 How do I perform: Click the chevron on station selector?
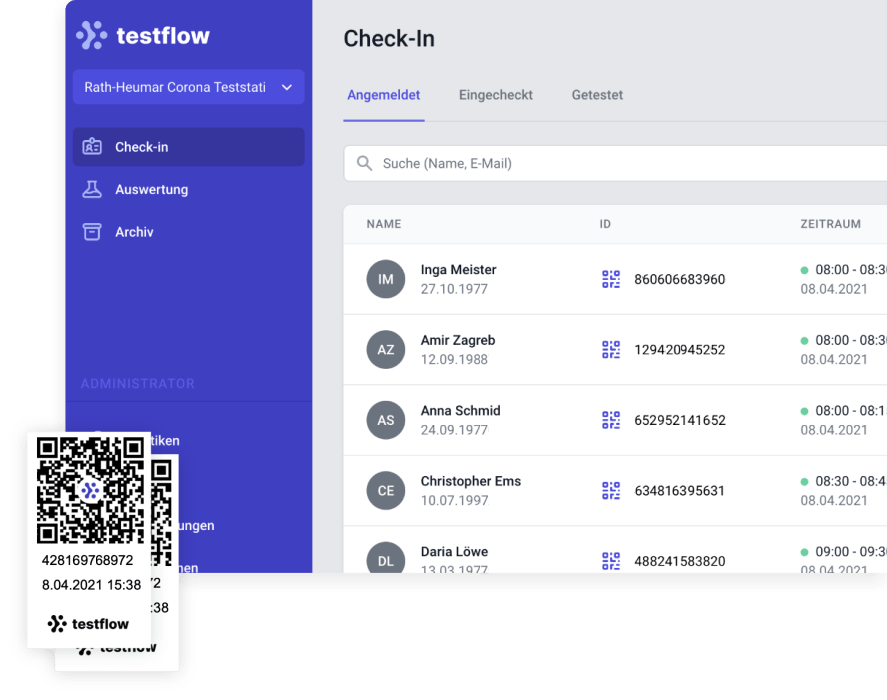(287, 87)
